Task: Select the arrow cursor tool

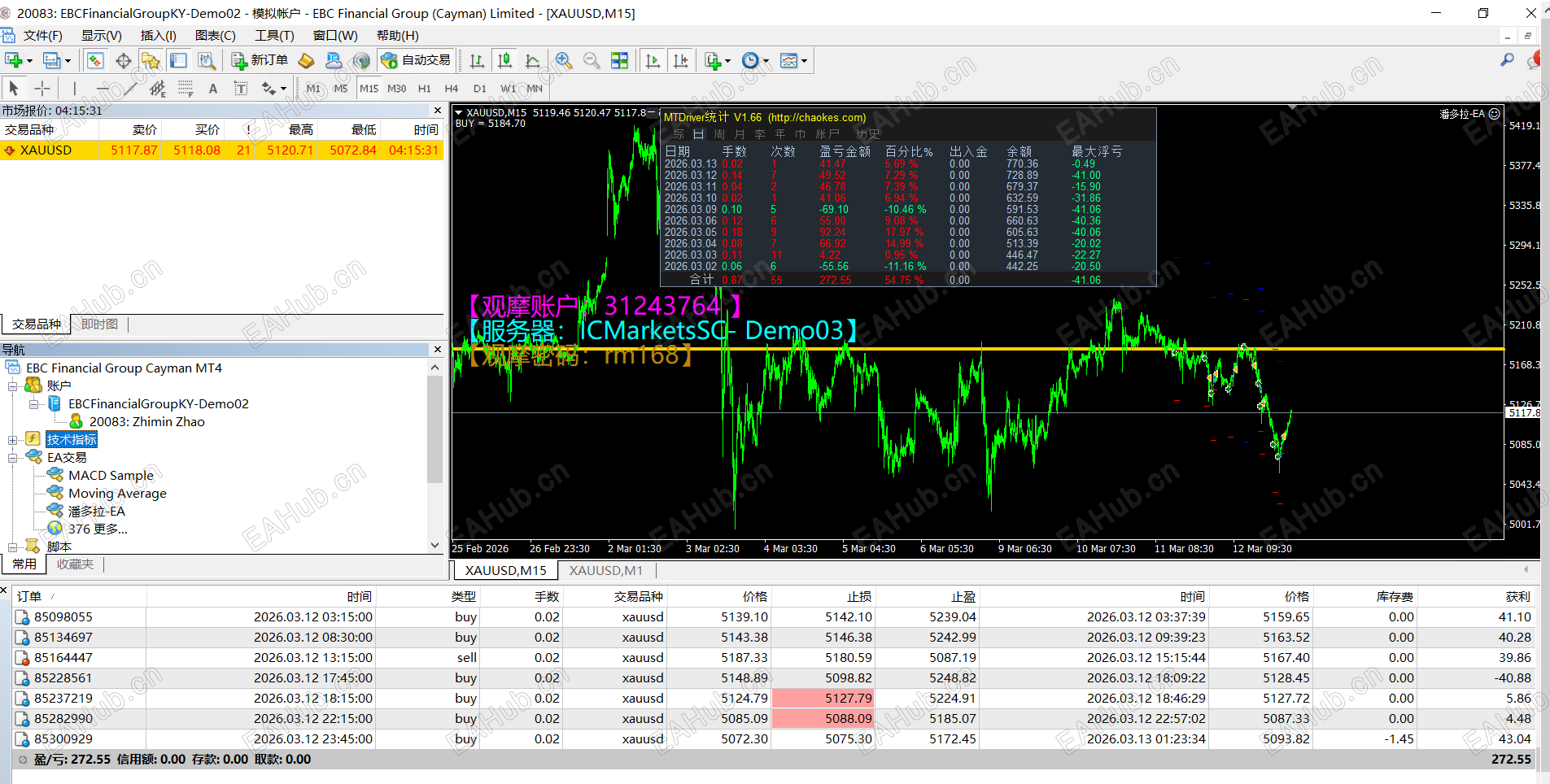Action: [x=14, y=88]
